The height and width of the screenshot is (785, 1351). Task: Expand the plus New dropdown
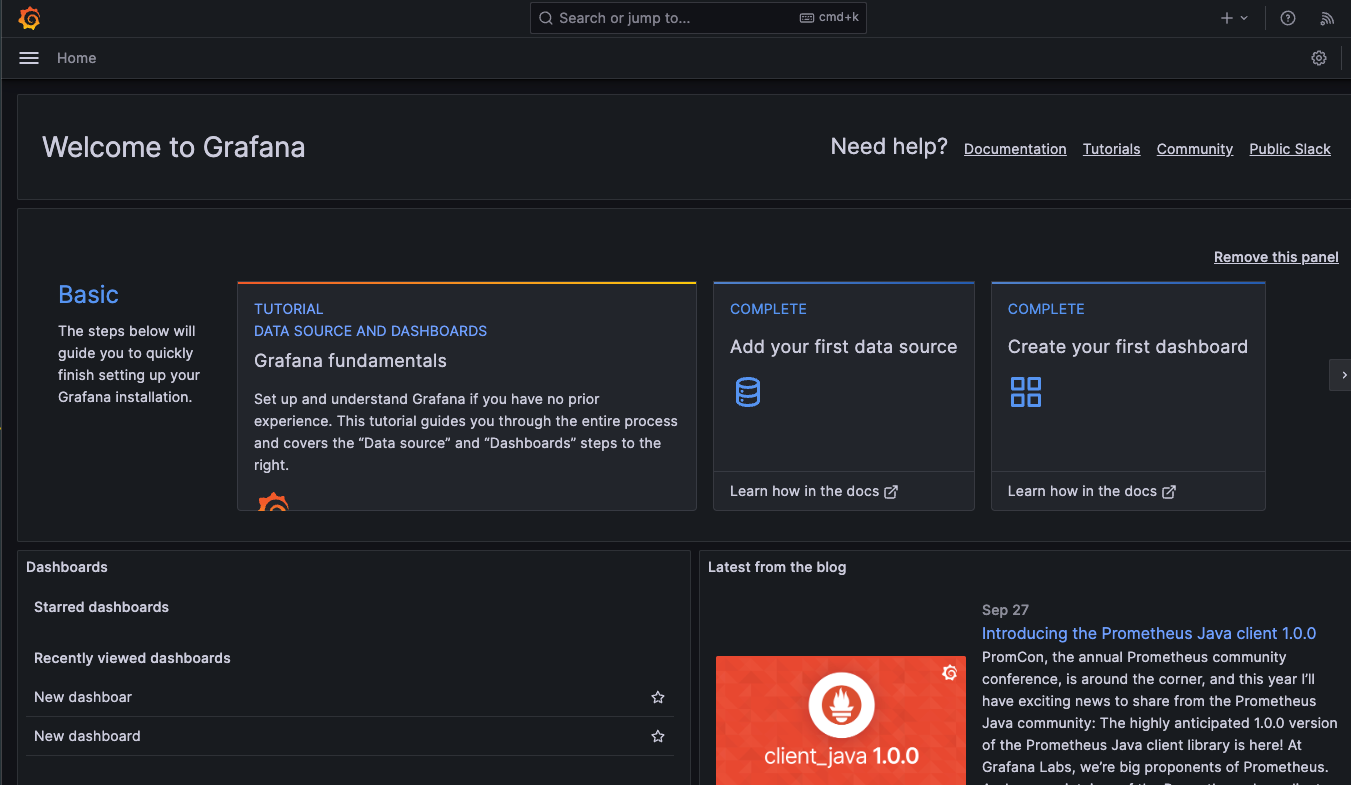tap(1234, 18)
